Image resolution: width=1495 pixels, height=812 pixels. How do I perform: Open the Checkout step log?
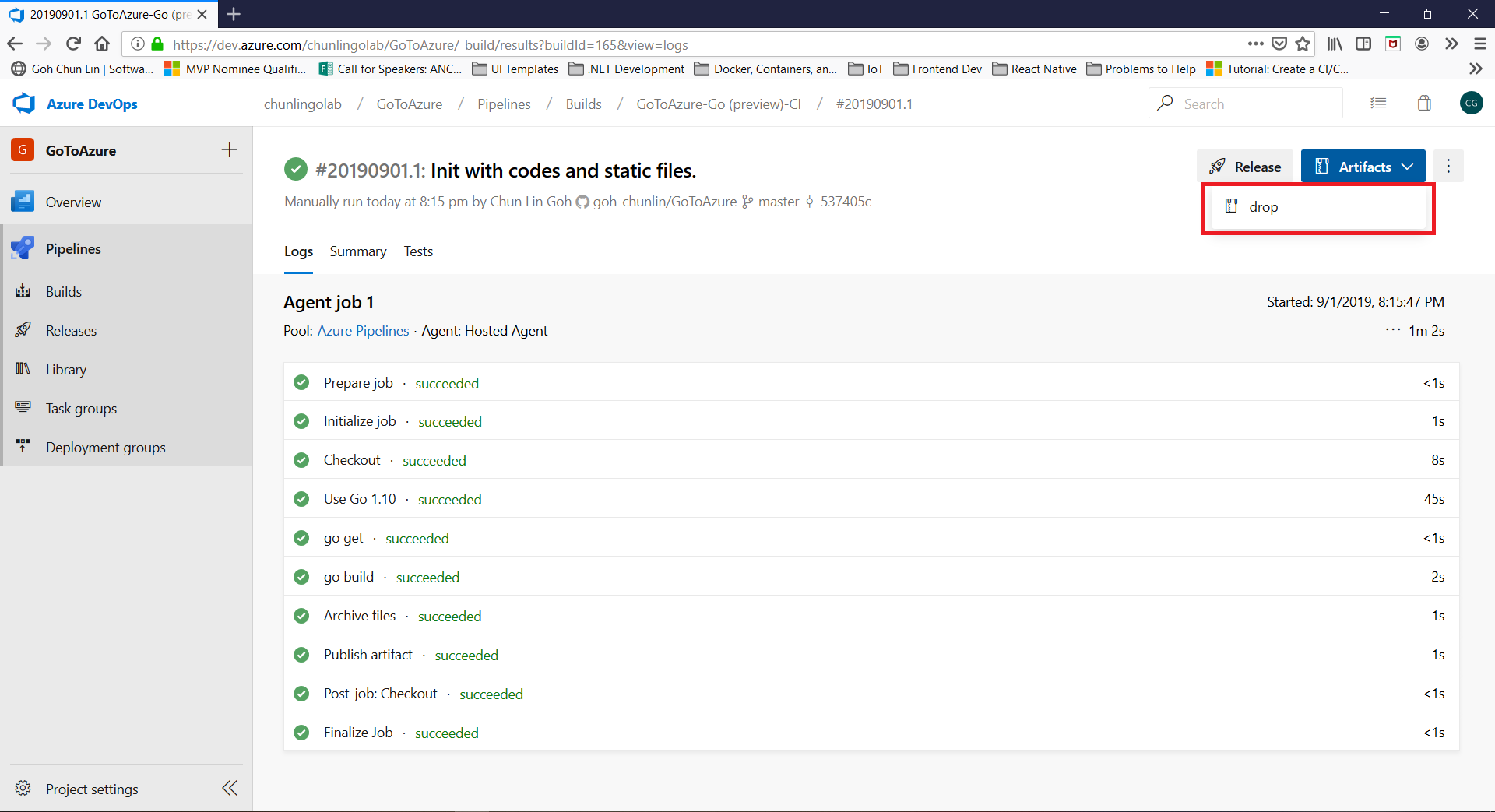coord(871,460)
